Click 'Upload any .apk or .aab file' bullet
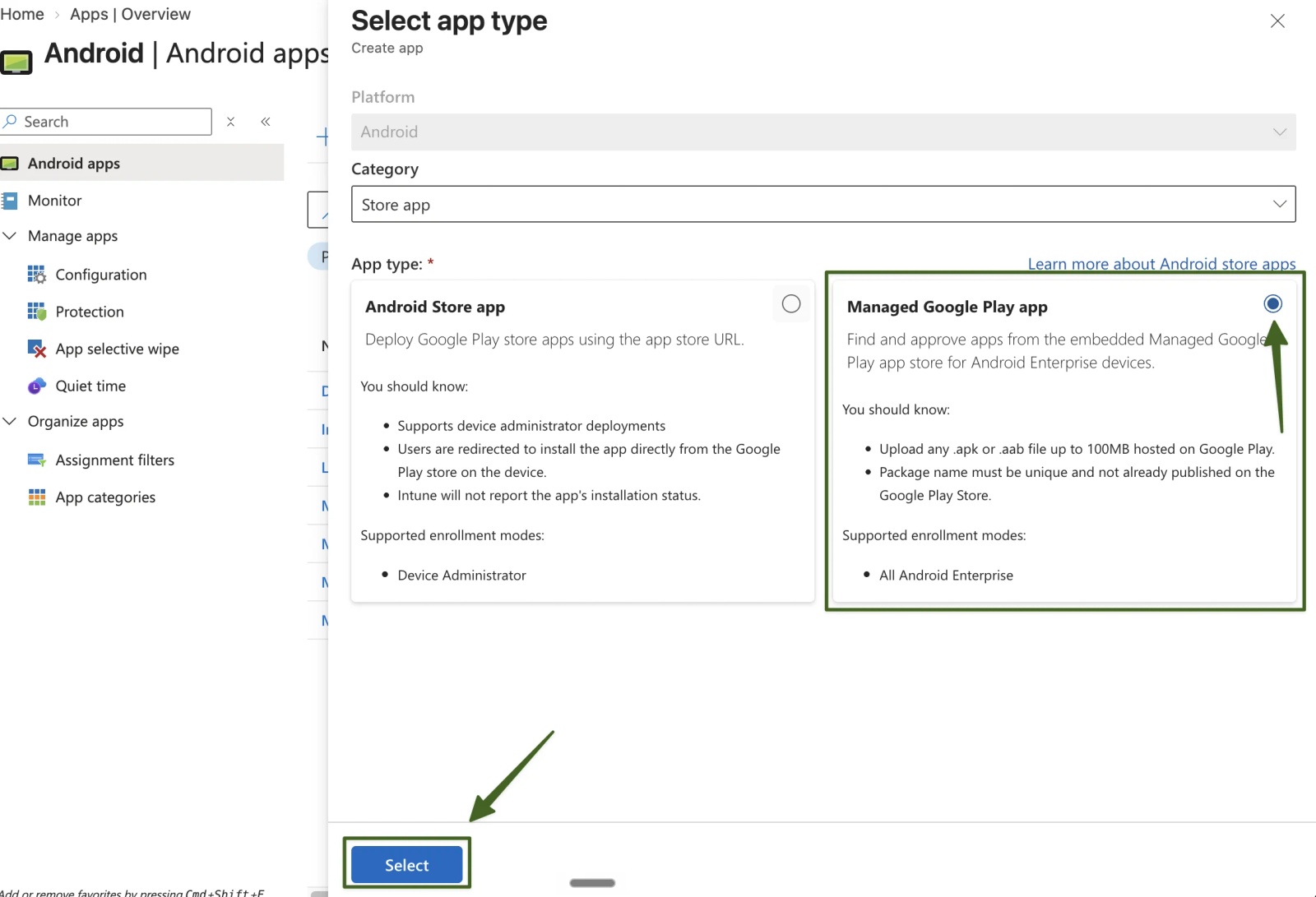Screen dimensions: 1316x897 pyautogui.click(x=1077, y=449)
